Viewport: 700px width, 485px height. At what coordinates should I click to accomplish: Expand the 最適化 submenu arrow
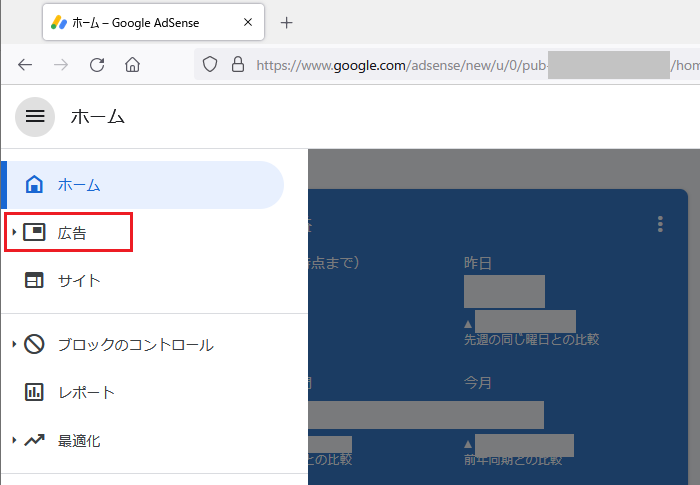point(14,441)
